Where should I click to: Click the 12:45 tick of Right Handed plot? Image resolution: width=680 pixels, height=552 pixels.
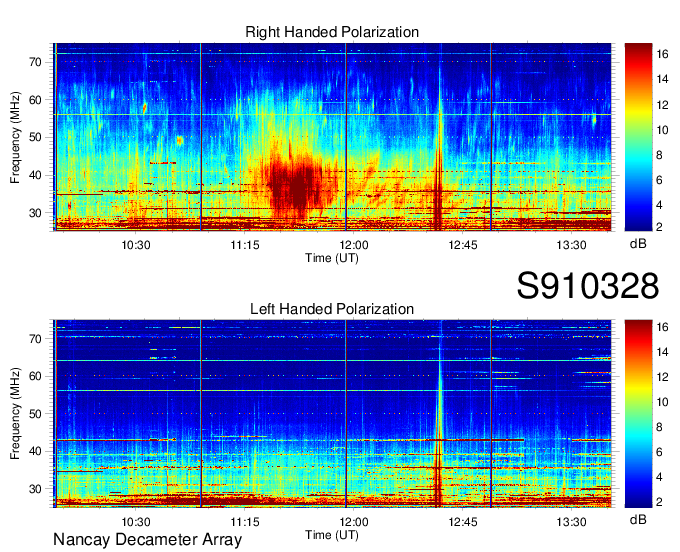463,245
